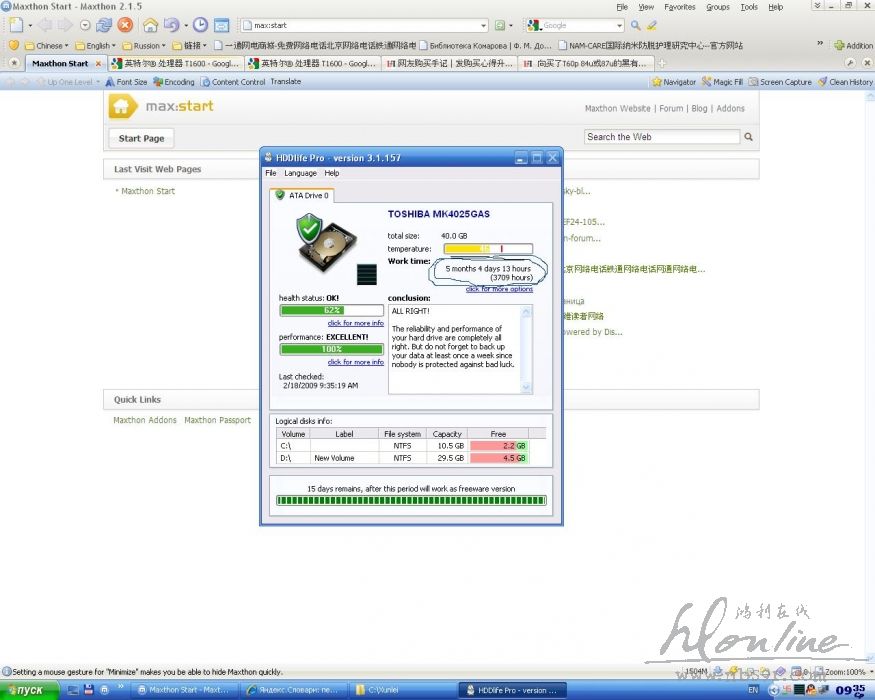
Task: Click the Start Page button
Action: tap(141, 138)
